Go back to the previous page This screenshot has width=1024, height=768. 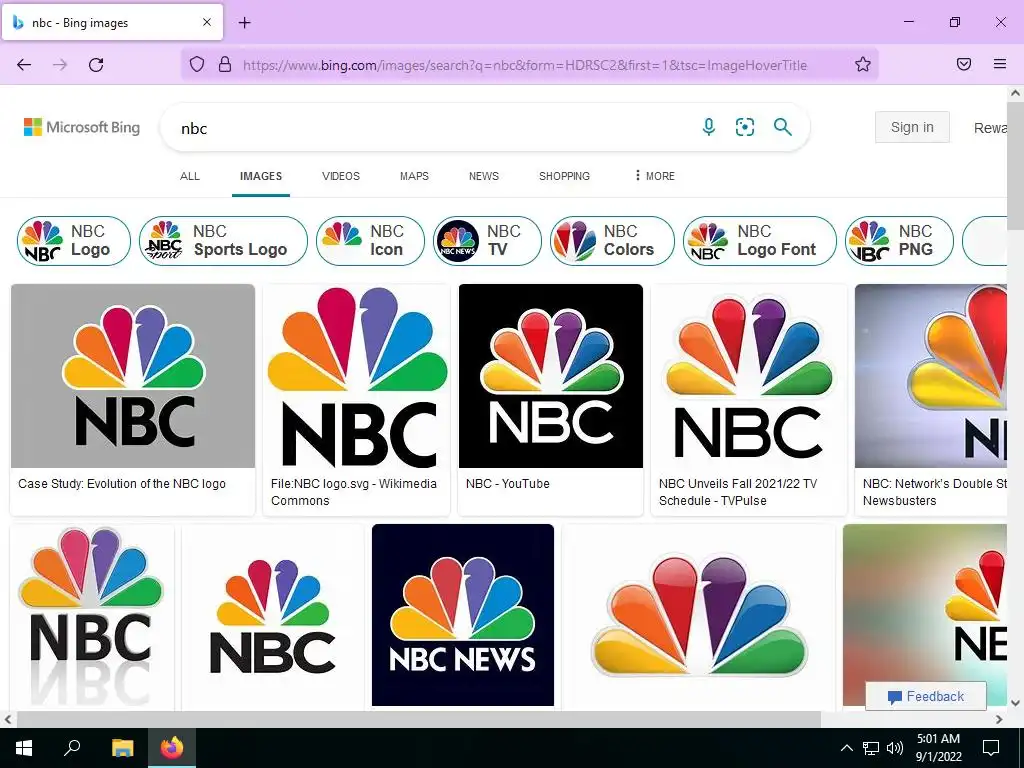(x=24, y=65)
